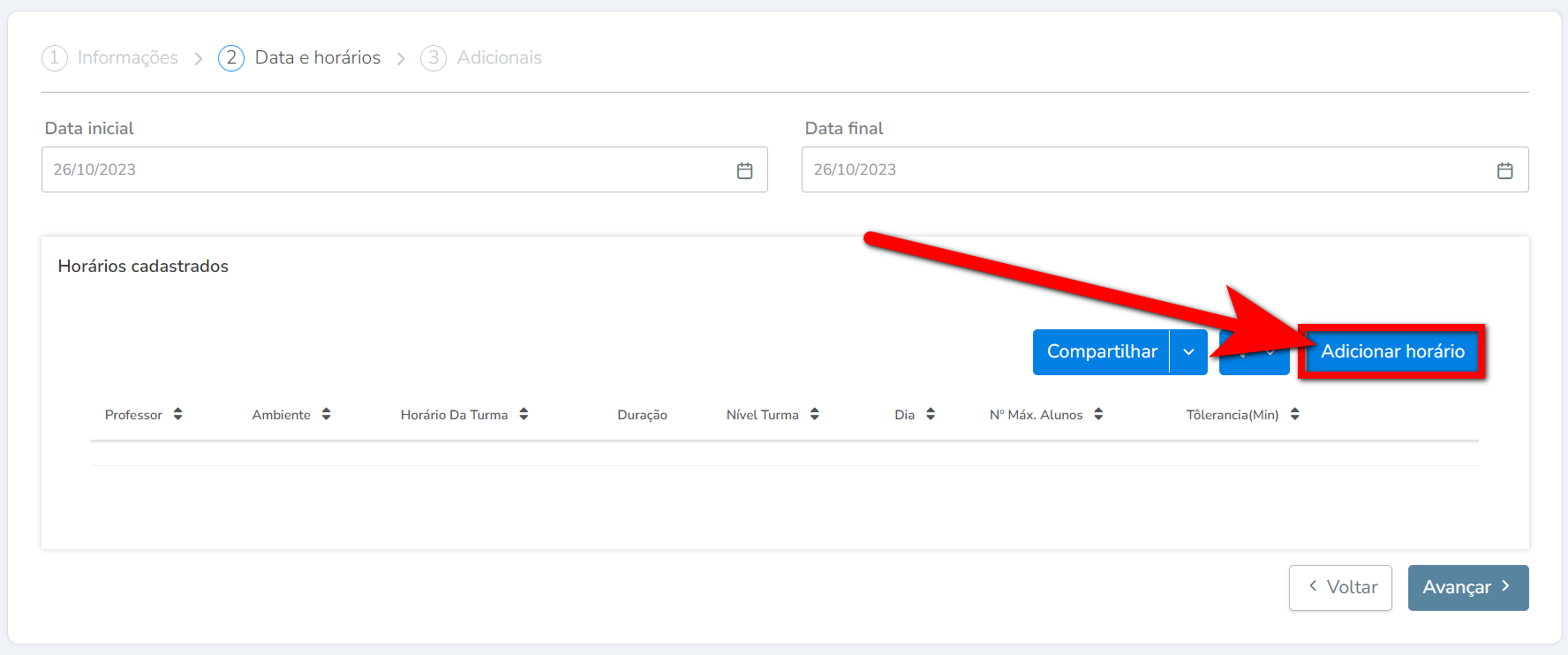Screen dimensions: 1568x655
Task: Sort the table by Ambiente column
Action: pos(326,414)
